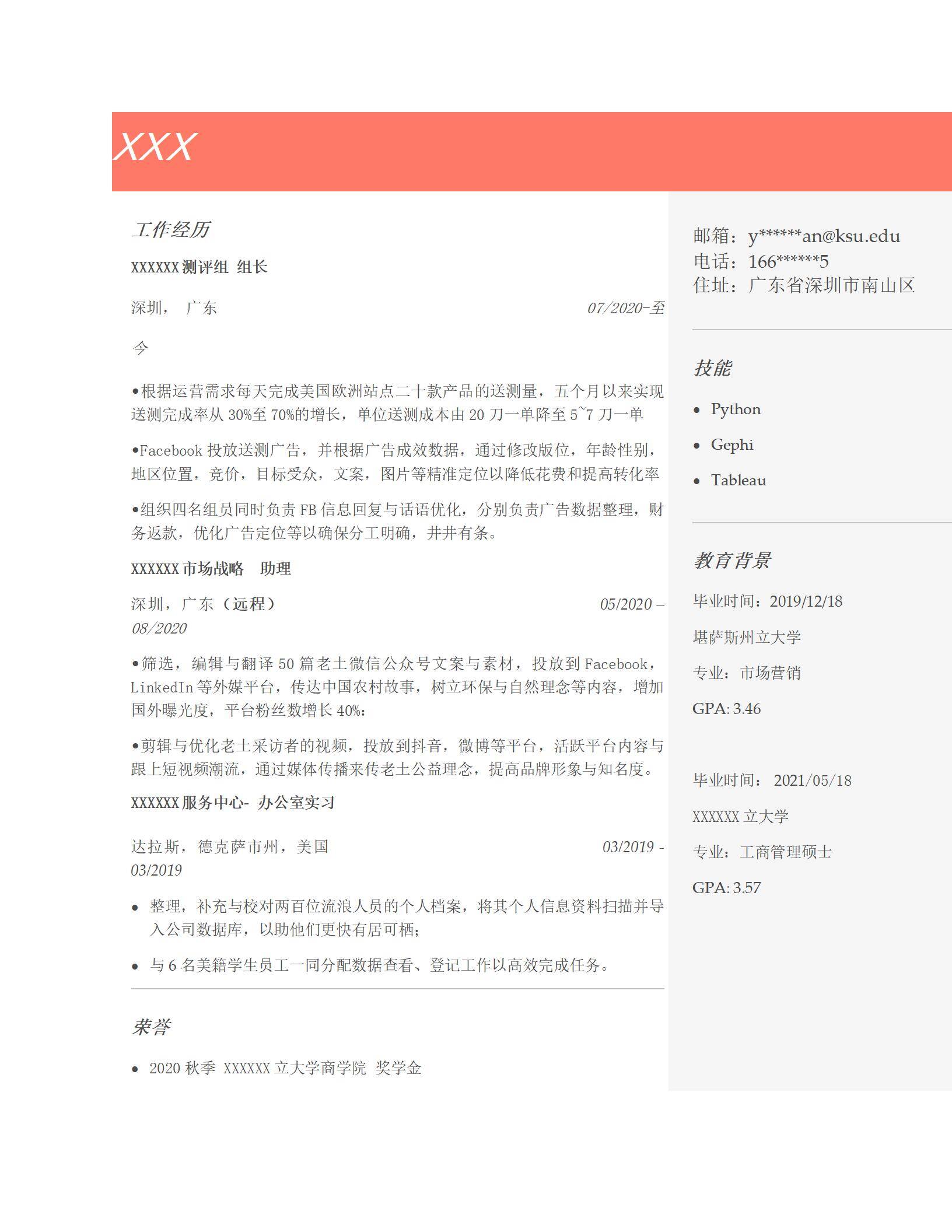Click the XXXXXX测评组 组长 job title
Screen dimensions: 952x1232
[199, 267]
